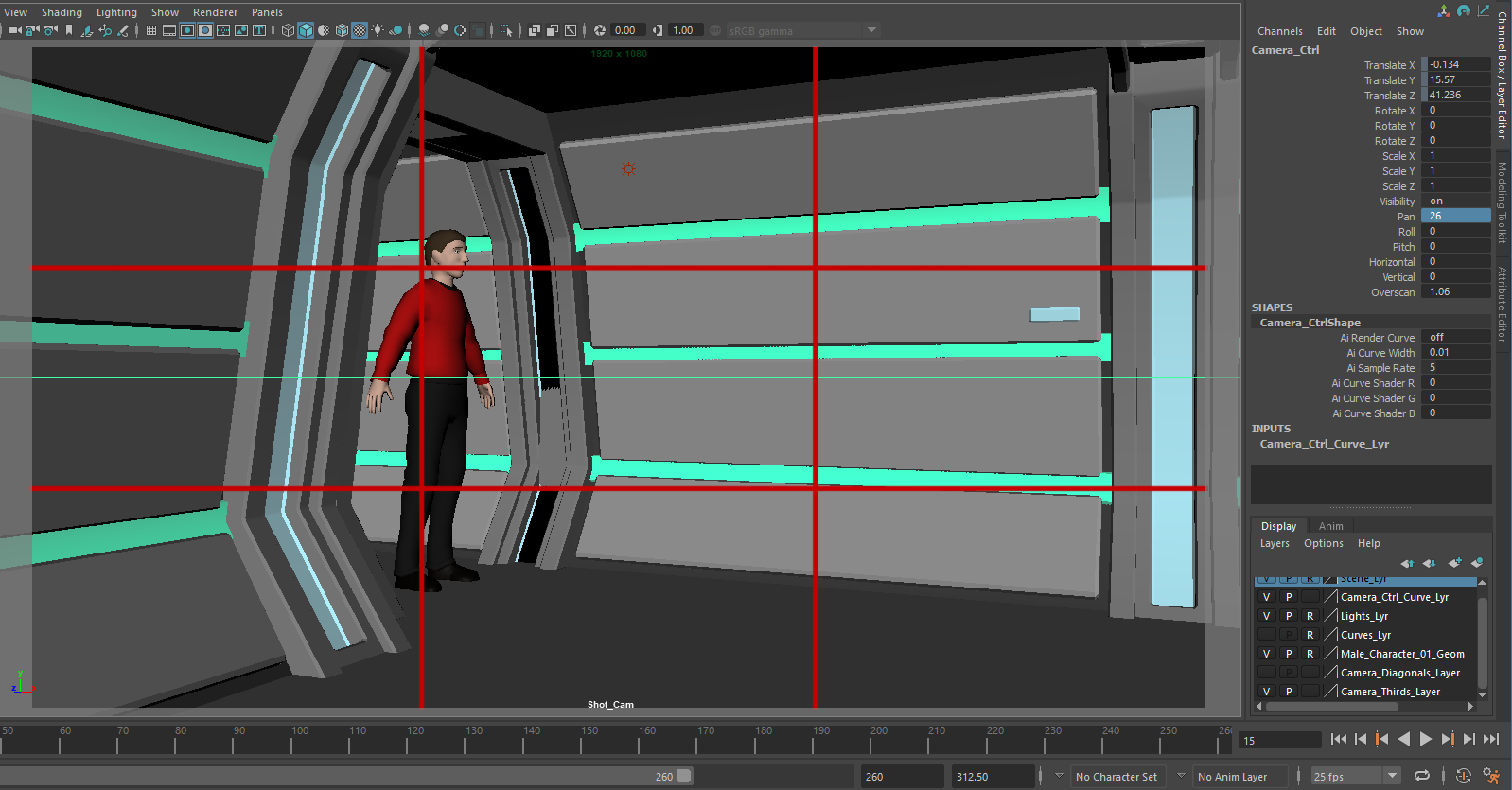Select the Overscan attribute label
The height and width of the screenshot is (790, 1512).
(1393, 292)
